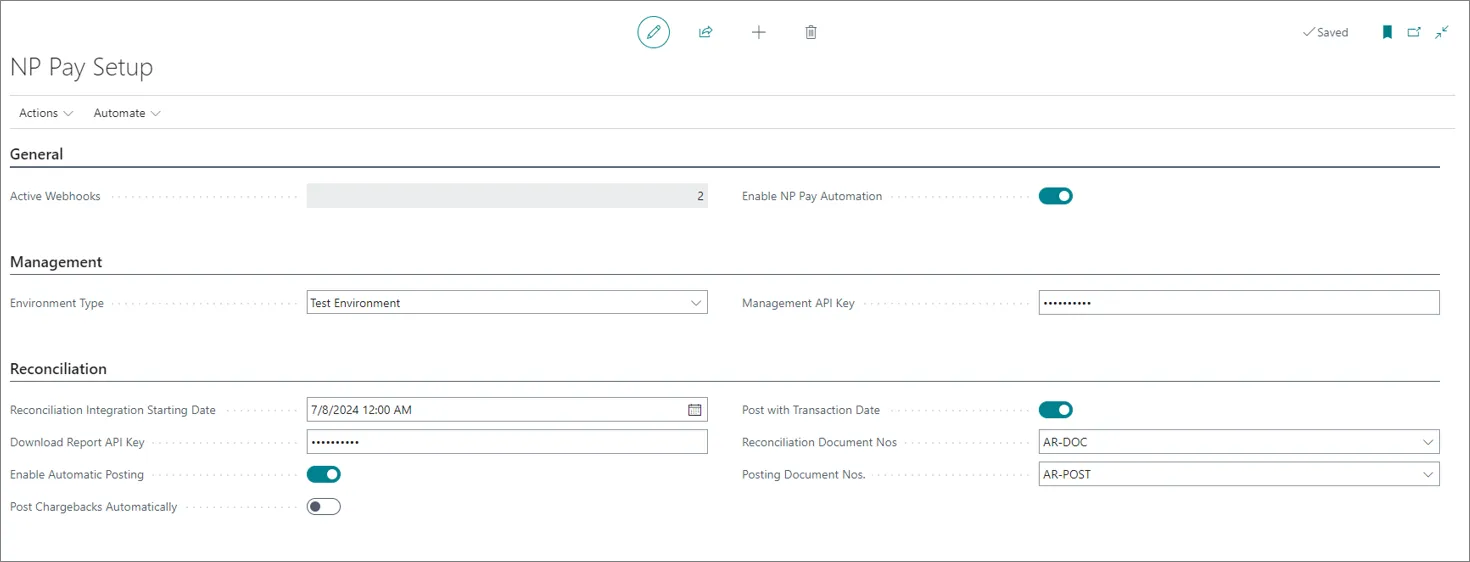Viewport: 1470px width, 562px height.
Task: Collapse the General section header
Action: 37,154
